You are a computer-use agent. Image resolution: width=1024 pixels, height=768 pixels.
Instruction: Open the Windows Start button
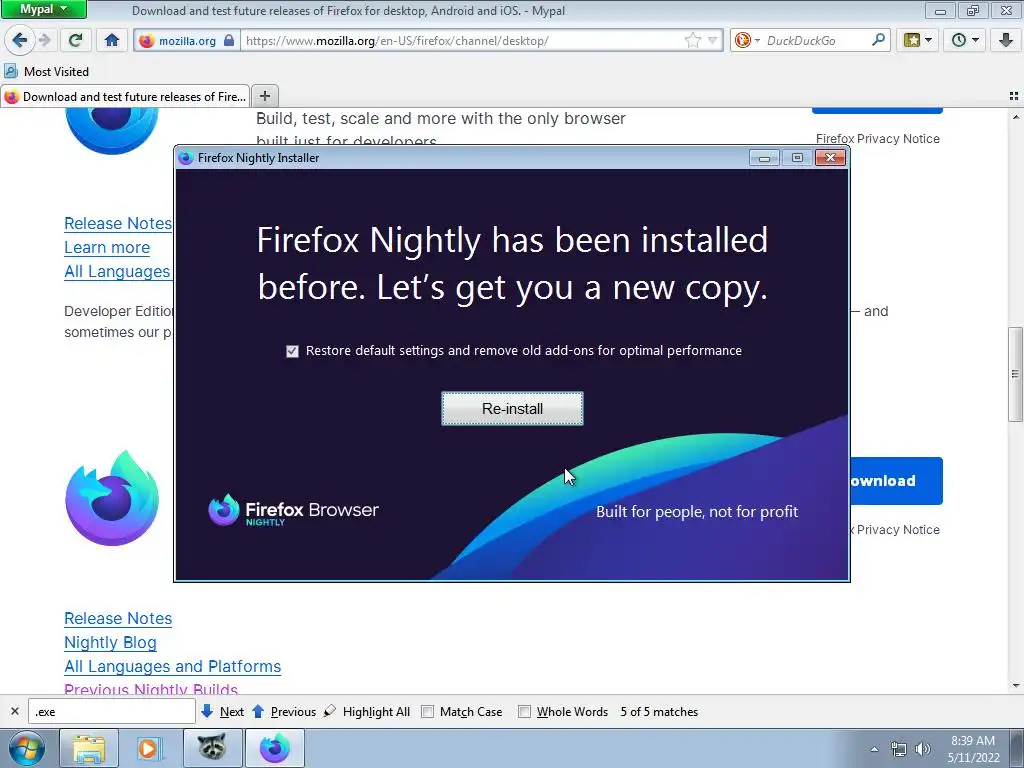[27, 749]
